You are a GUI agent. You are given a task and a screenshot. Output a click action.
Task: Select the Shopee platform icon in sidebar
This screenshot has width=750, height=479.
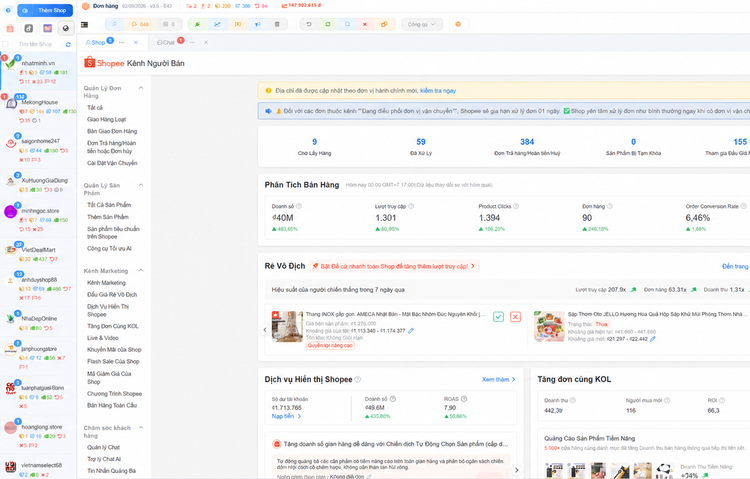click(x=10, y=28)
